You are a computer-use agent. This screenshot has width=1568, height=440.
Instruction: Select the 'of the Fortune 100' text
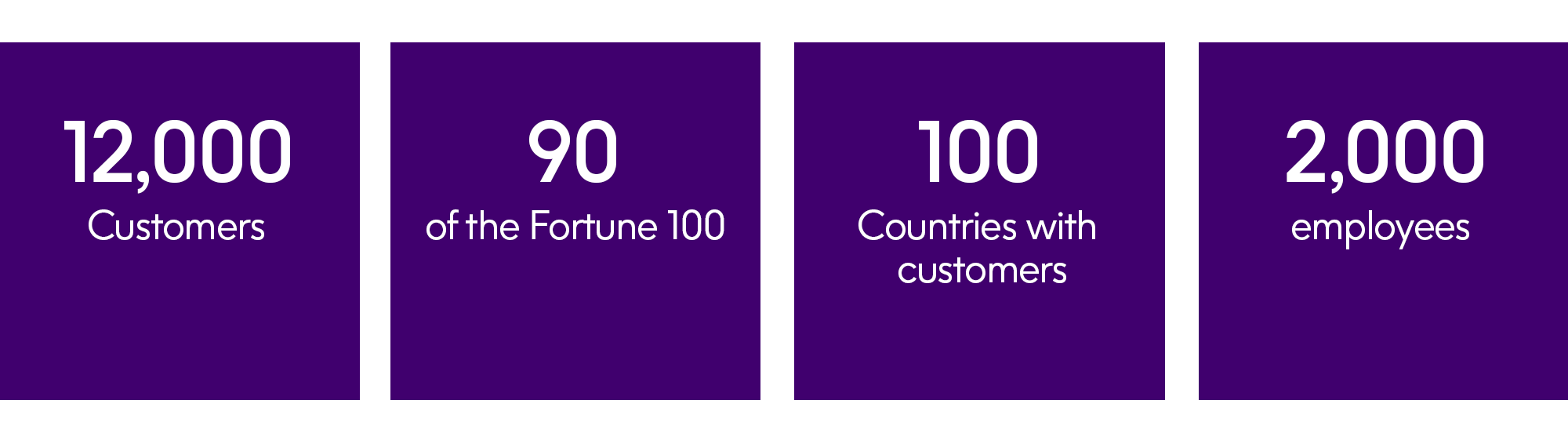575,226
